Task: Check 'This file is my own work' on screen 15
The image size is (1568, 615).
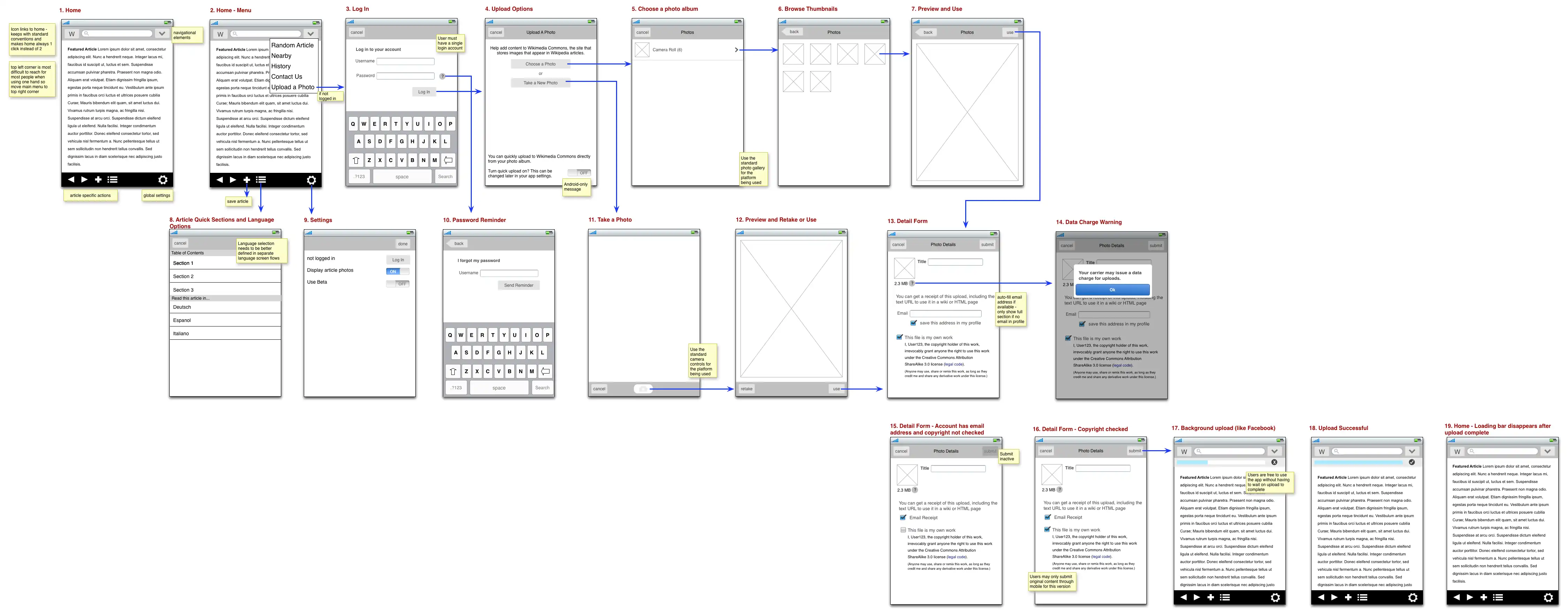Action: [x=903, y=530]
